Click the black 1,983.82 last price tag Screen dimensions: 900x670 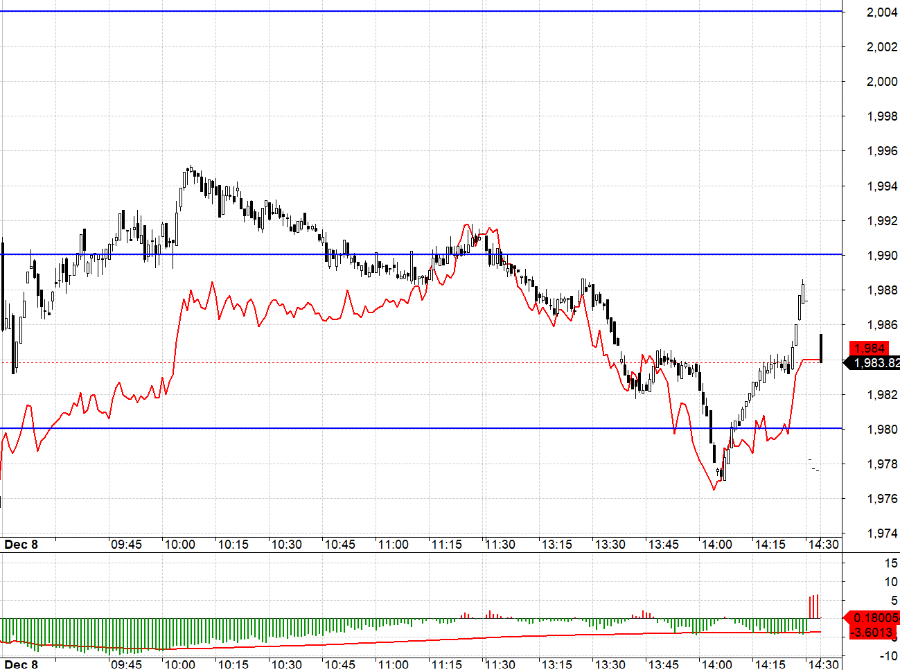(x=872, y=363)
